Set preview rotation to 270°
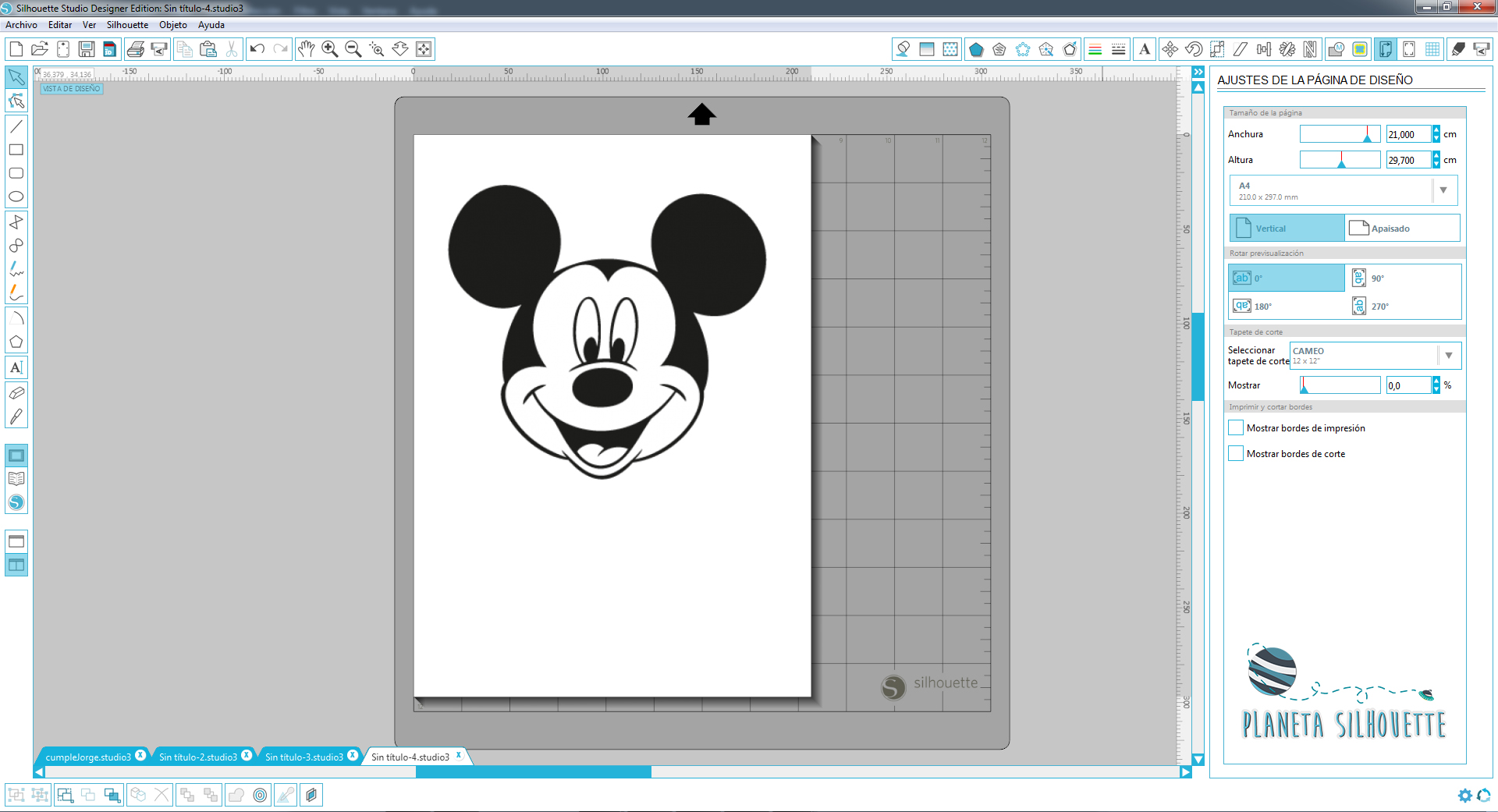This screenshot has width=1498, height=812. pyautogui.click(x=1403, y=306)
